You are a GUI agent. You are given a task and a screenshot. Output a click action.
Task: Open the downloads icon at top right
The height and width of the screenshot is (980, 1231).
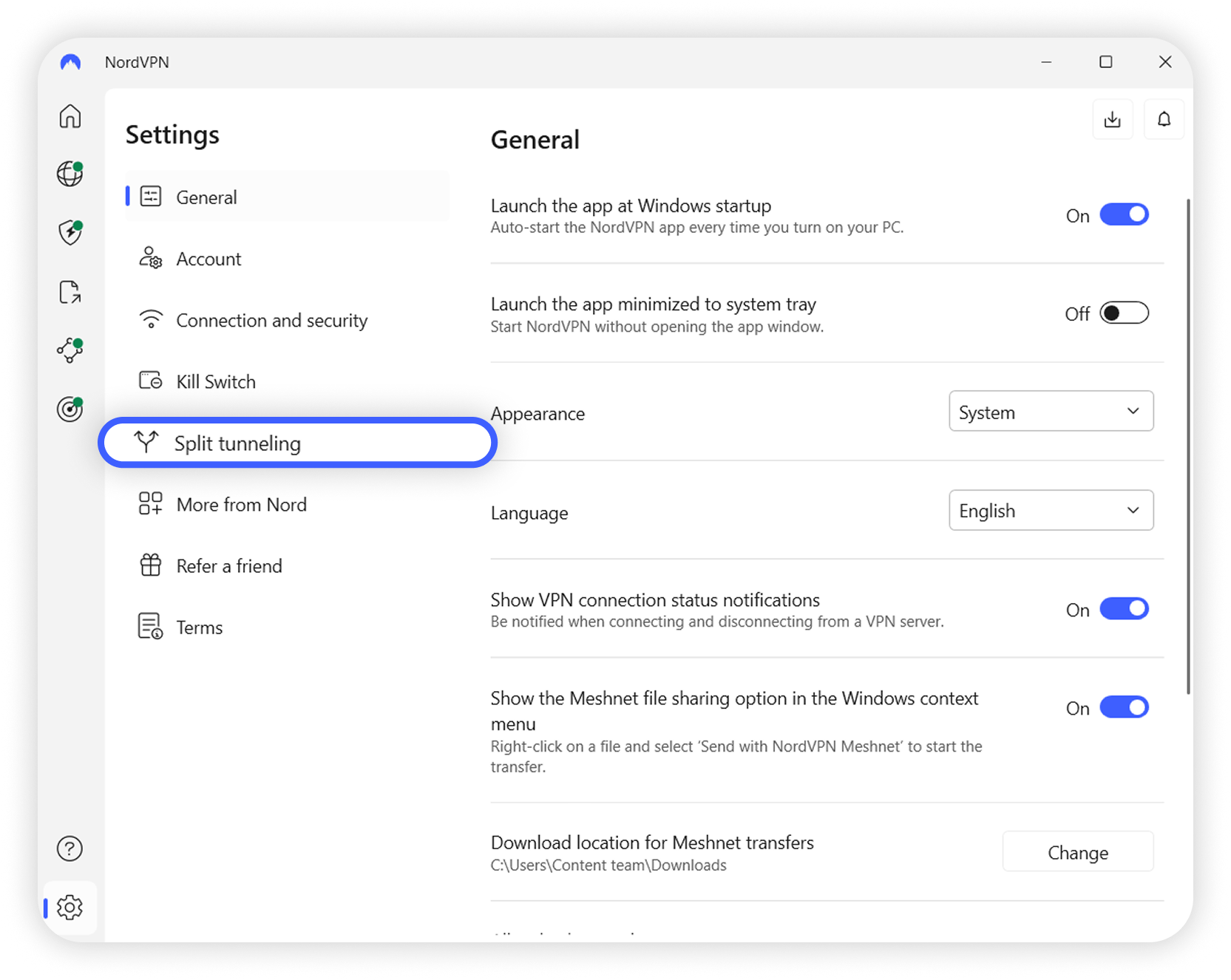point(1113,119)
